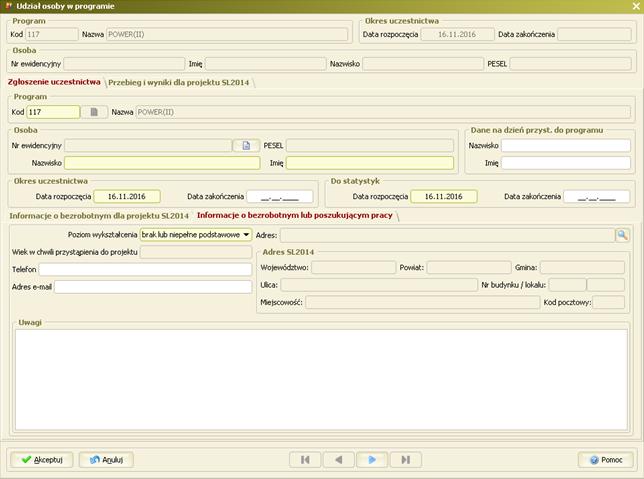Switch to Zgłoszenie uczestnictwa tab
This screenshot has width=644, height=479.
[54, 82]
